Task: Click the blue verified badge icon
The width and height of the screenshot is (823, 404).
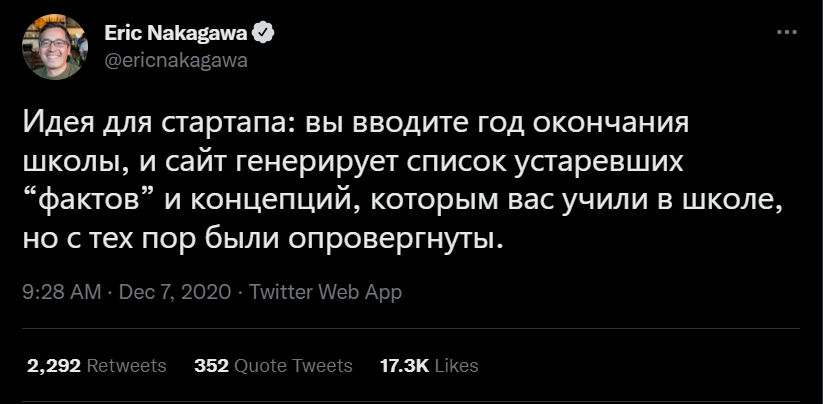Action: [264, 34]
